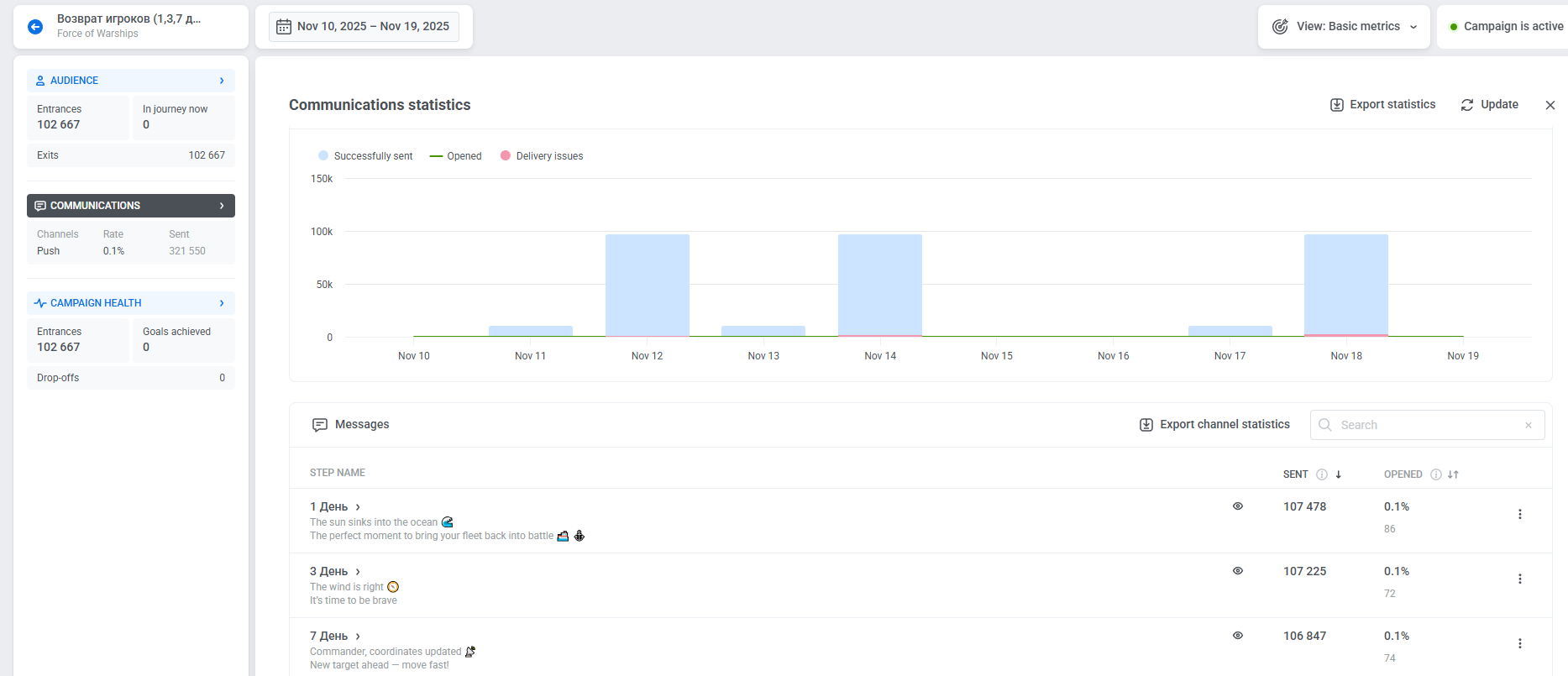Toggle the Opened legend series
This screenshot has width=1568, height=676.
click(455, 156)
